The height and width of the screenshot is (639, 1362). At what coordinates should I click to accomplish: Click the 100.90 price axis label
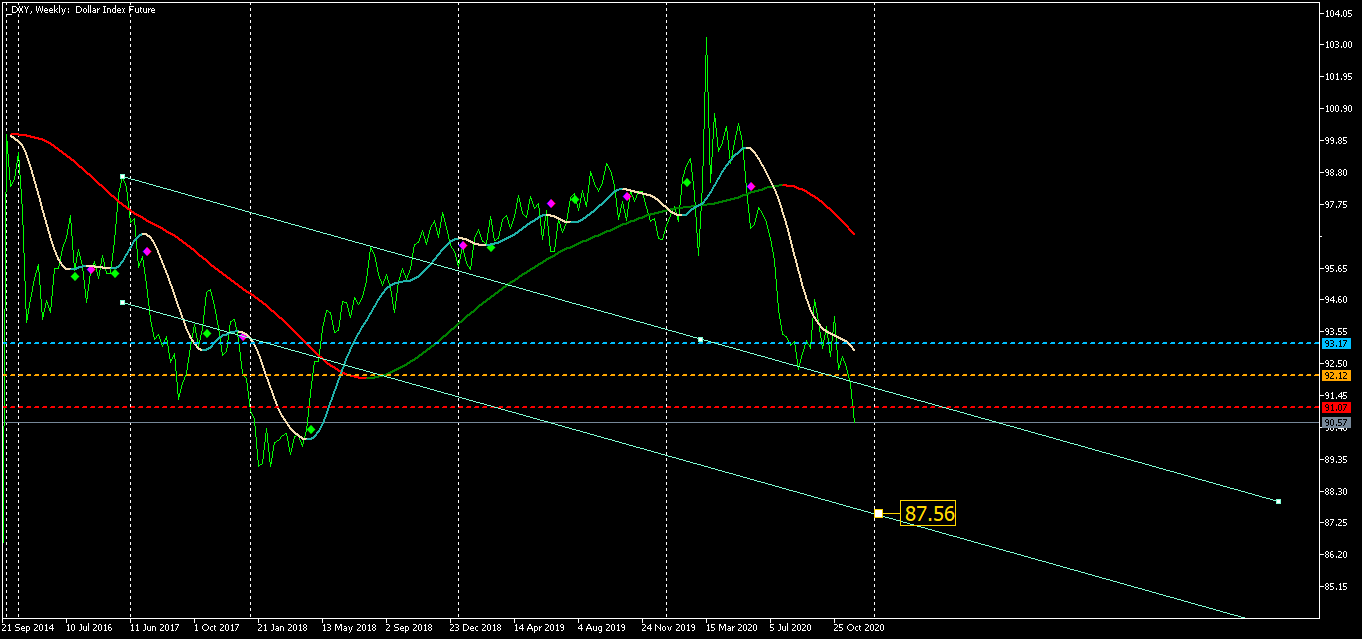tap(1338, 109)
